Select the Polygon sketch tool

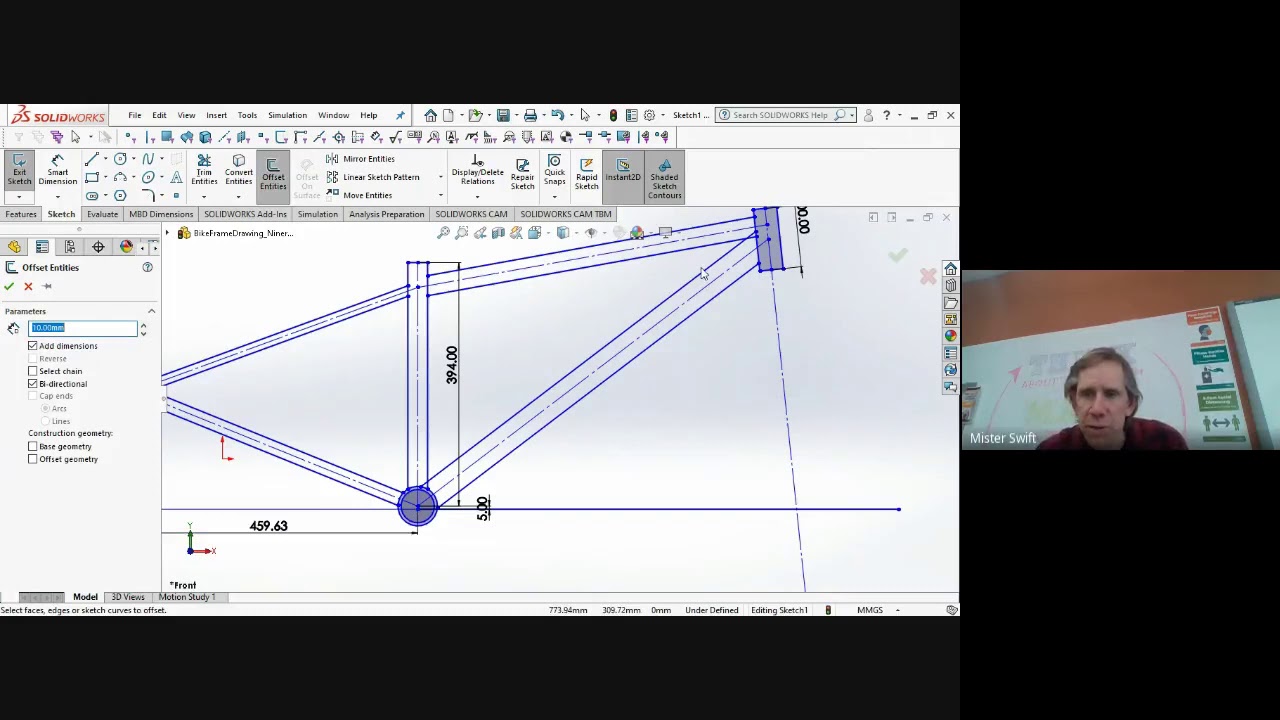click(x=120, y=195)
